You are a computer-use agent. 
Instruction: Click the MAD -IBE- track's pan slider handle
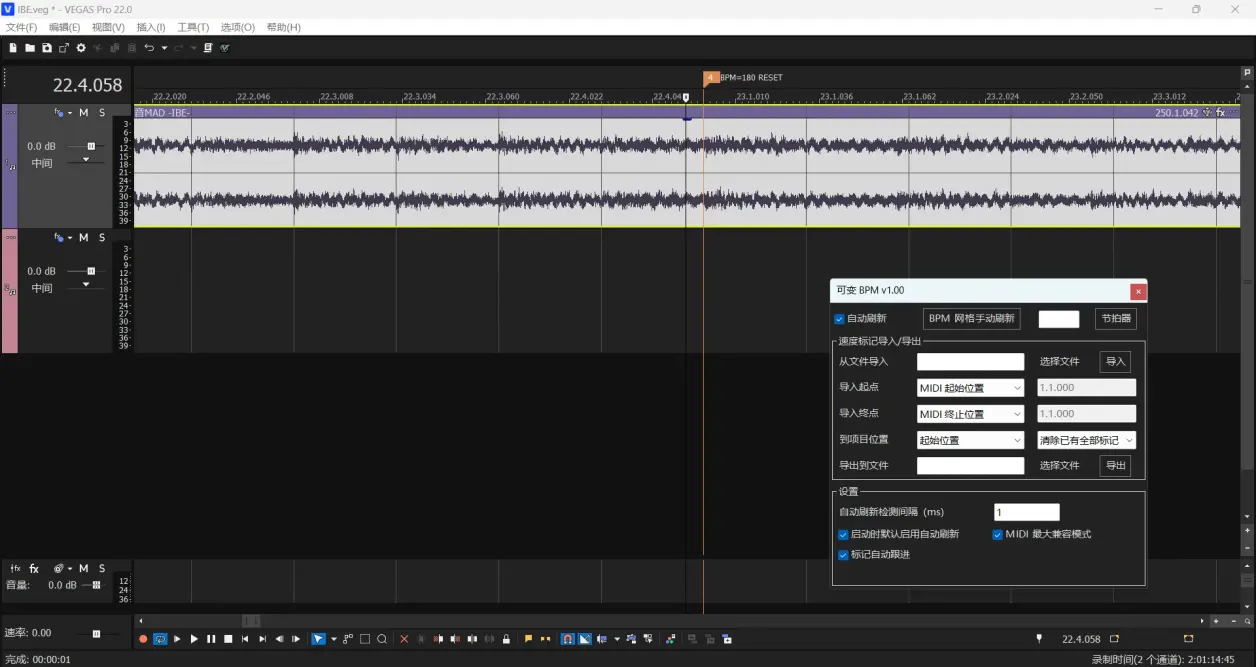point(85,160)
